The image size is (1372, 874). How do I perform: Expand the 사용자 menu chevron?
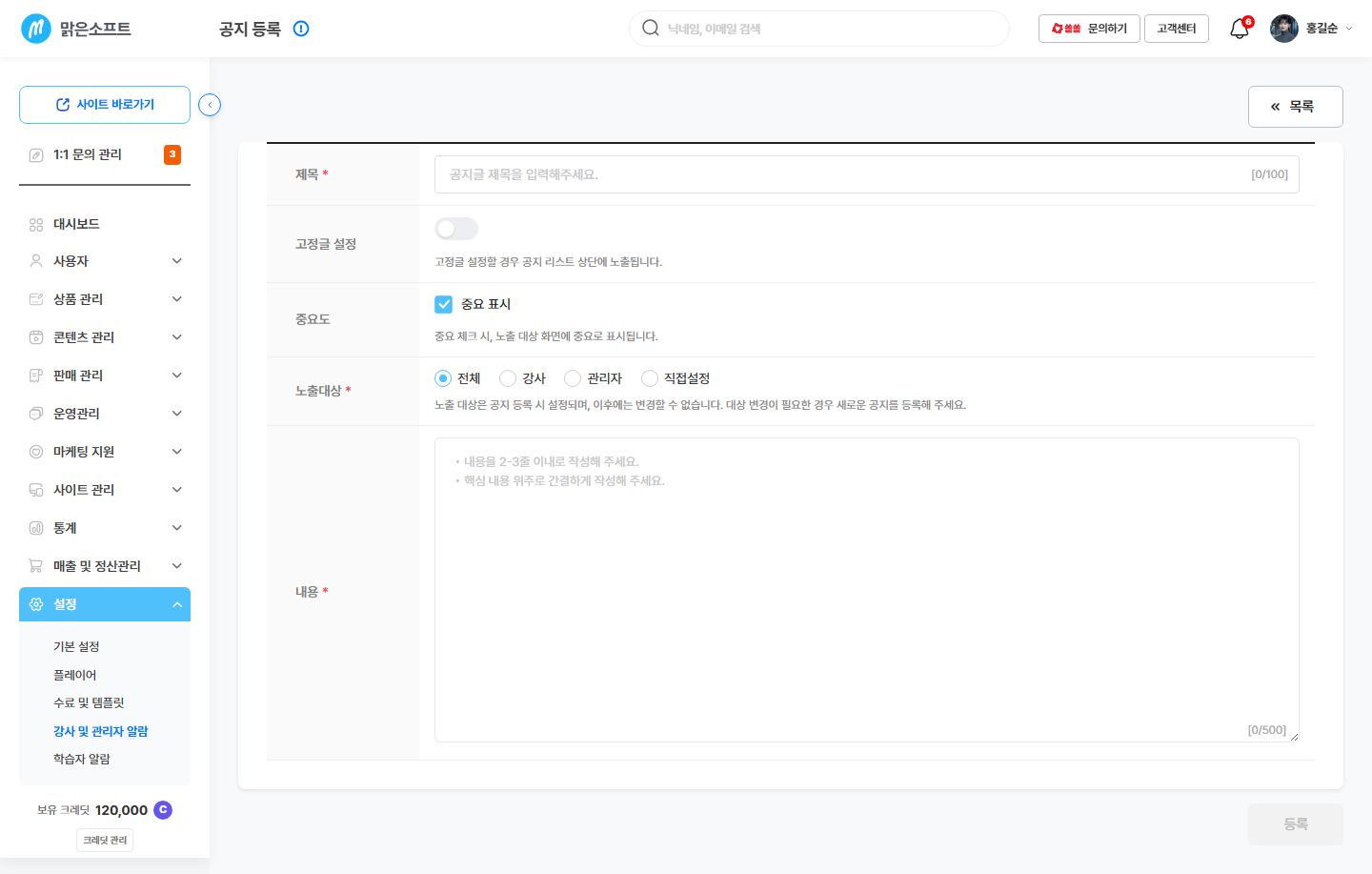tap(176, 261)
